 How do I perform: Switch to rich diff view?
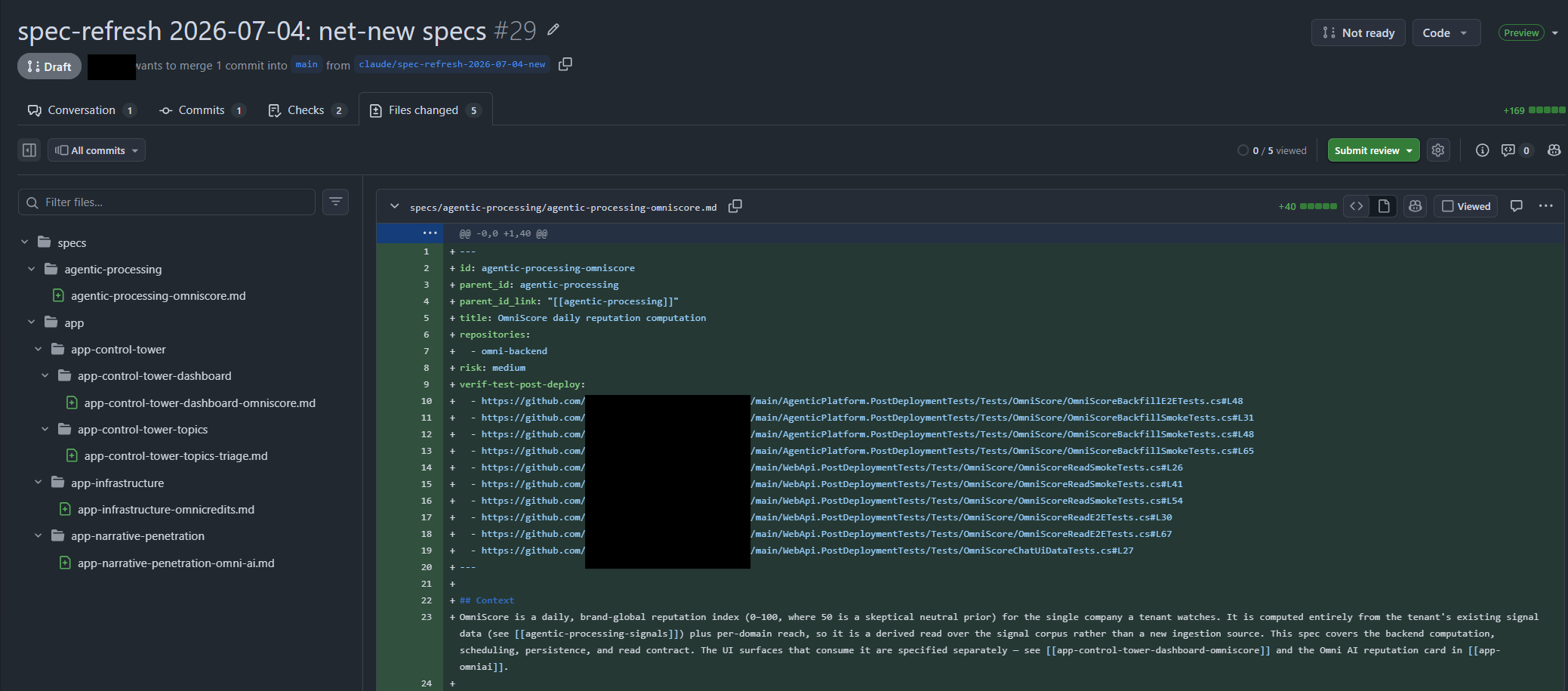(1384, 206)
